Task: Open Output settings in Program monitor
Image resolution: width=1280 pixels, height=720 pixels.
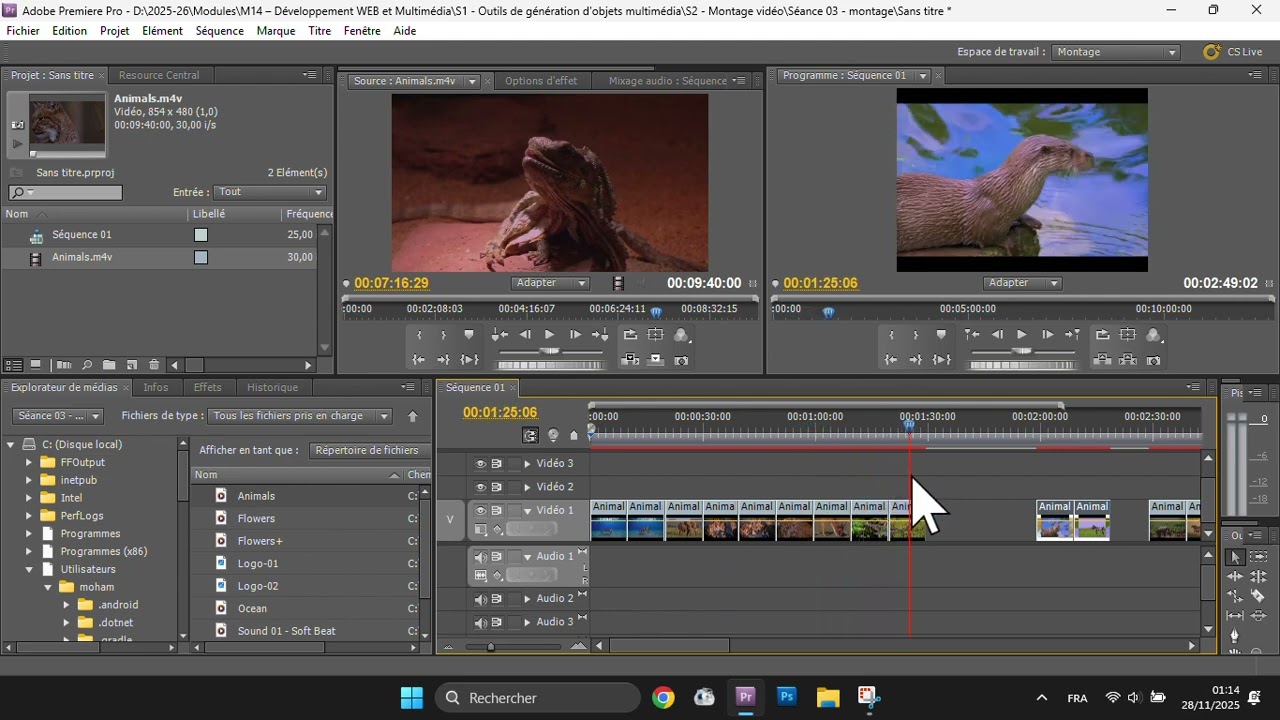Action: click(x=1154, y=335)
